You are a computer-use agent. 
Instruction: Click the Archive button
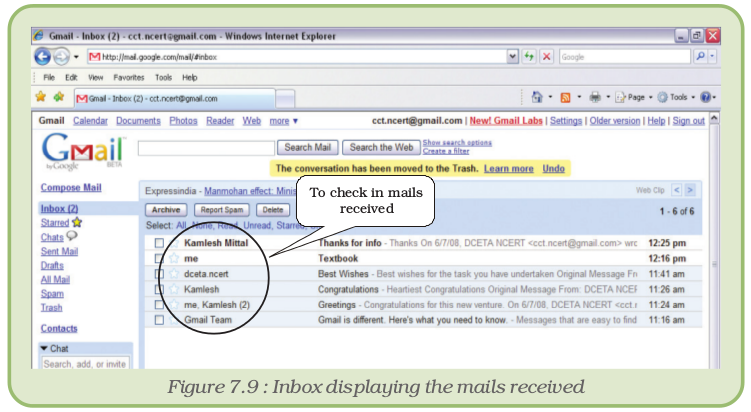tap(166, 210)
